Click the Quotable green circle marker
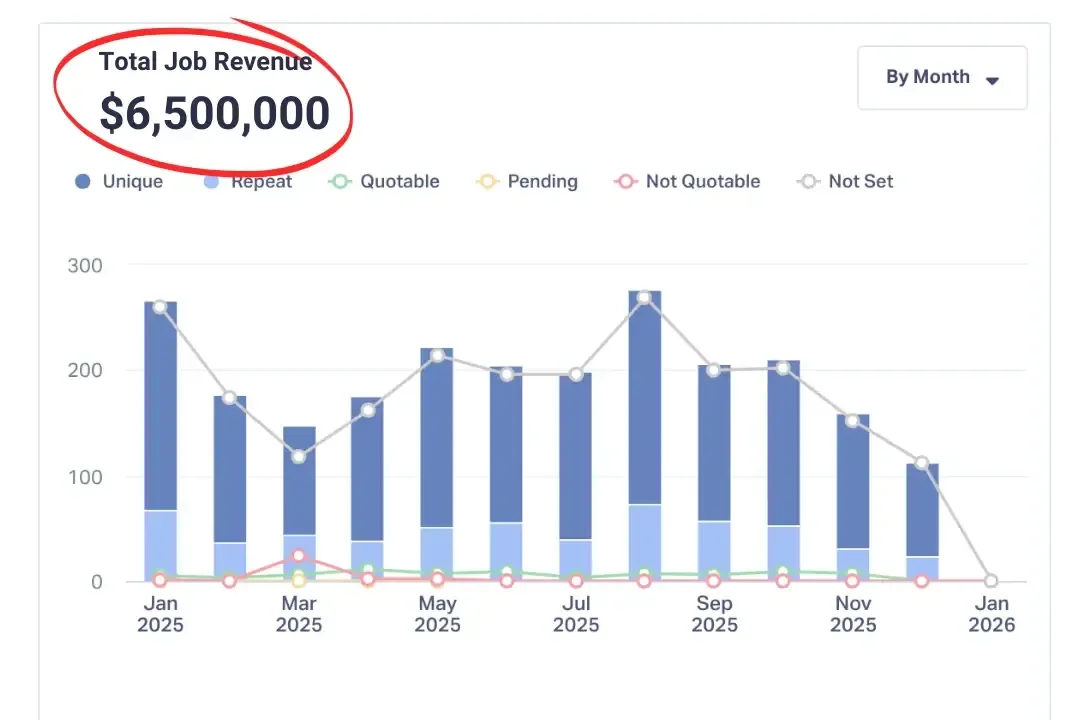 [339, 181]
